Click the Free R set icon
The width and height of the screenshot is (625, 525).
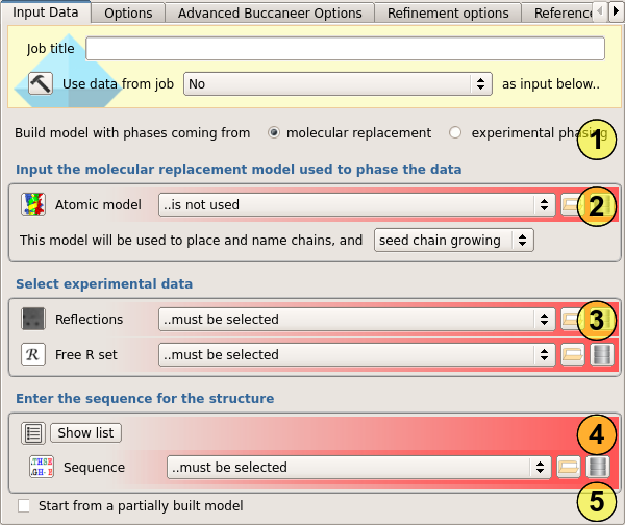(x=34, y=354)
